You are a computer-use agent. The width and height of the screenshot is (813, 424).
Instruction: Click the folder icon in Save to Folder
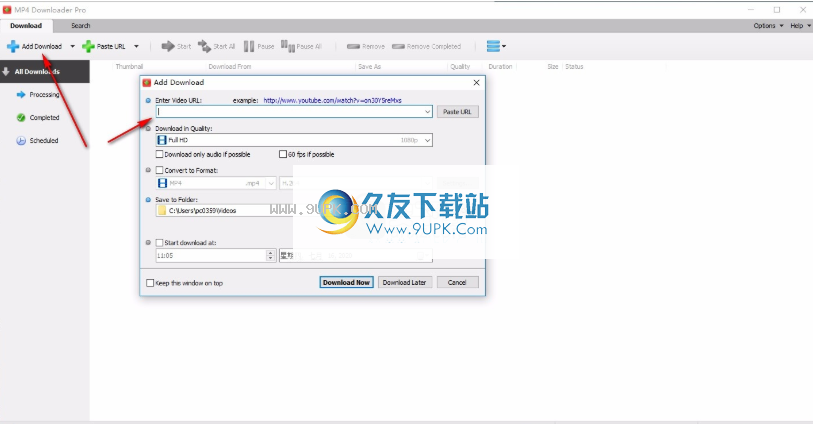point(162,210)
